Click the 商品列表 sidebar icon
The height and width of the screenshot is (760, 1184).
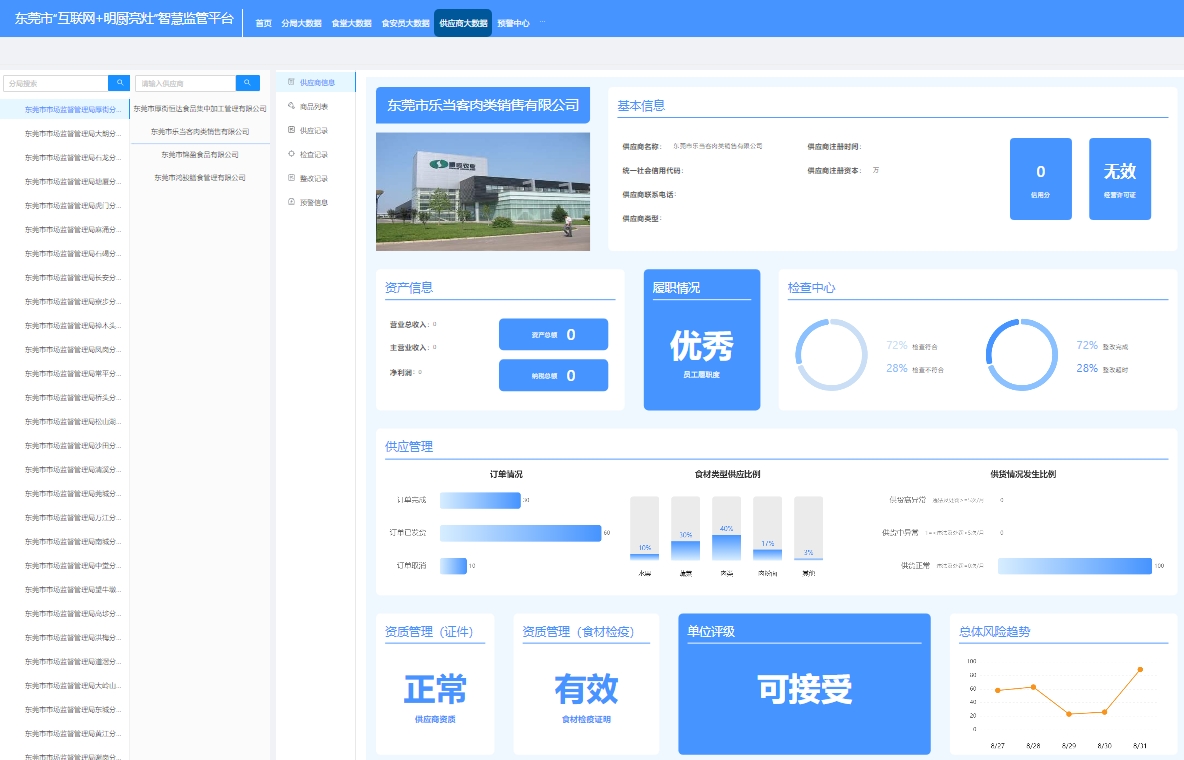[291, 107]
